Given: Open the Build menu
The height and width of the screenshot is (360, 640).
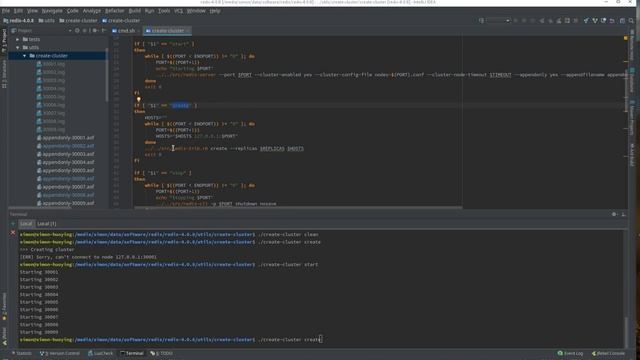Looking at the screenshot, I should point(135,11).
